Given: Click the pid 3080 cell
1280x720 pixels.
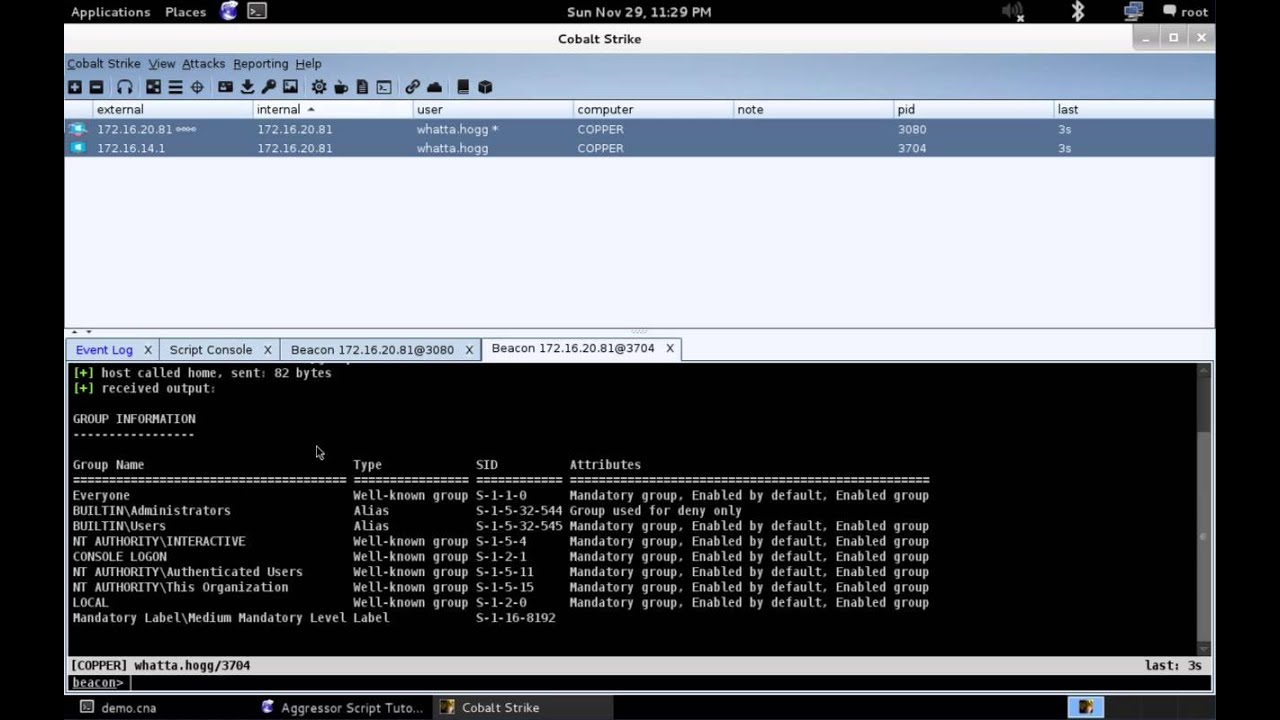Looking at the screenshot, I should pos(912,129).
